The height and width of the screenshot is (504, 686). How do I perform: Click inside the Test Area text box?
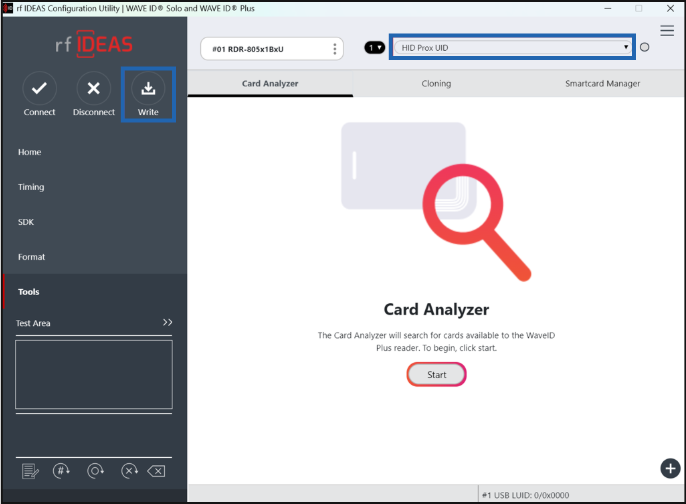[x=94, y=374]
